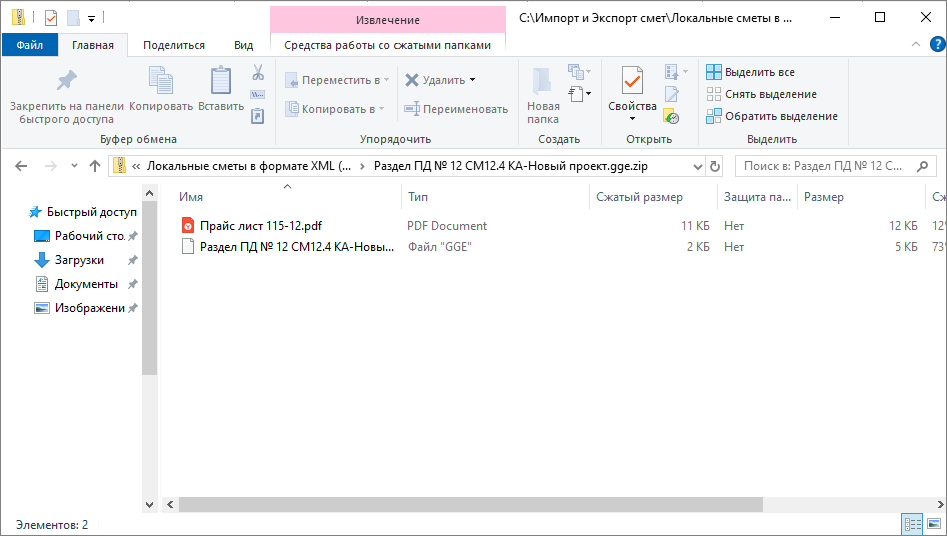This screenshot has height=536, width=947.
Task: Select file Прайс лист 115-12.pdf
Action: tap(261, 225)
